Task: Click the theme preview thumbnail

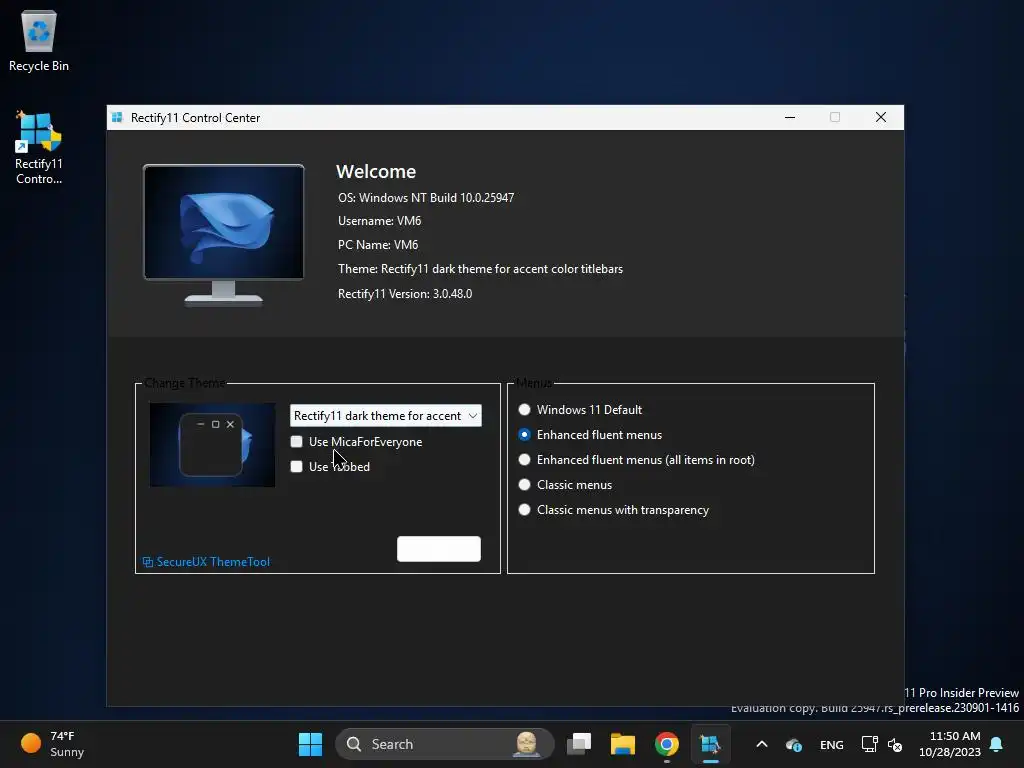Action: [x=212, y=445]
